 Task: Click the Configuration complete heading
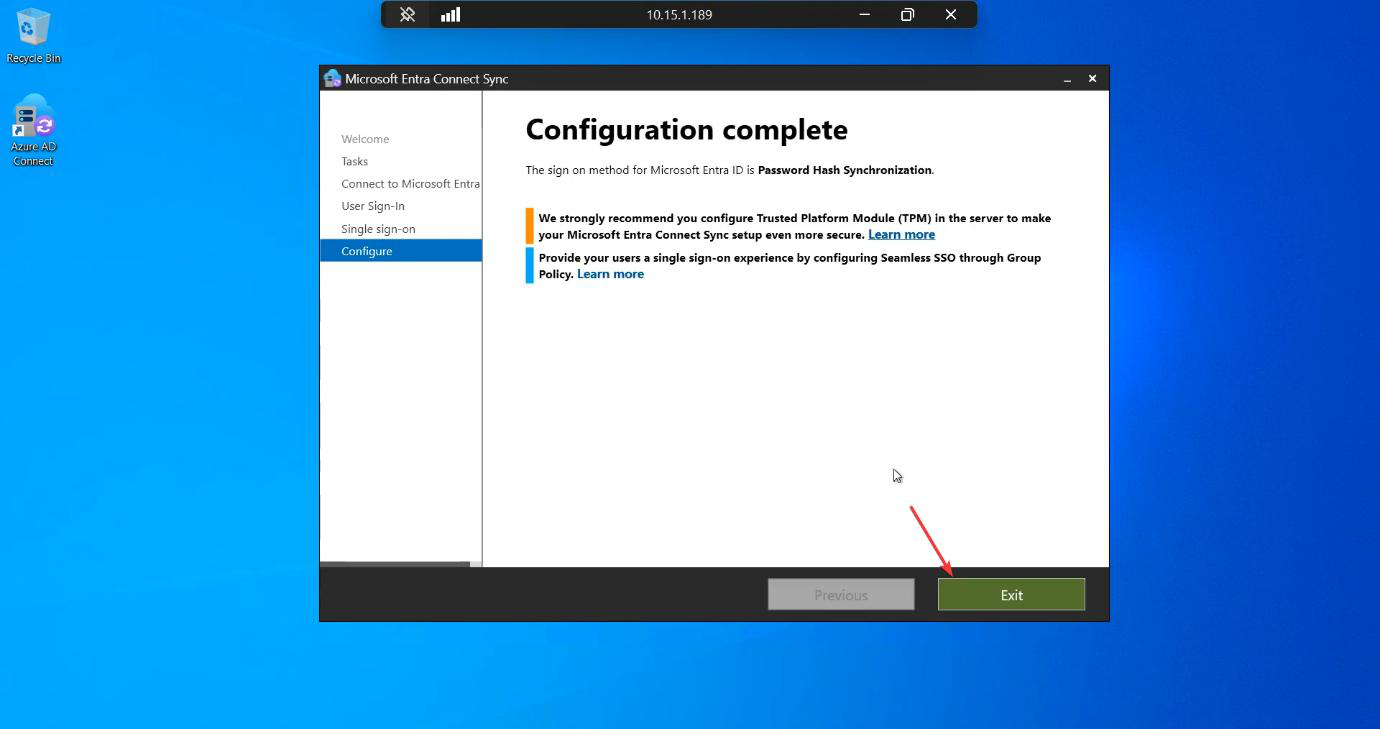pos(686,130)
